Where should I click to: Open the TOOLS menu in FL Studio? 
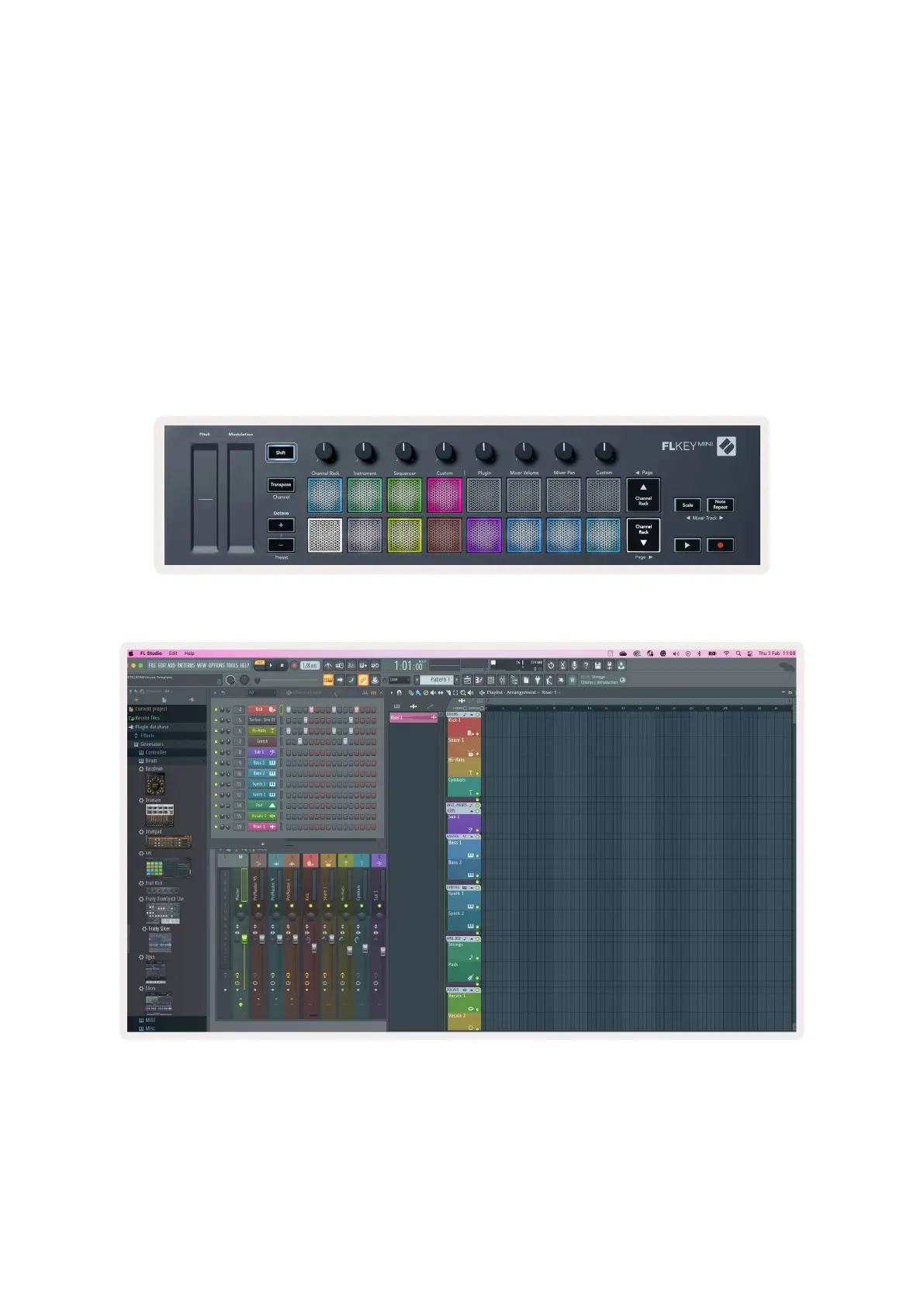tap(232, 665)
